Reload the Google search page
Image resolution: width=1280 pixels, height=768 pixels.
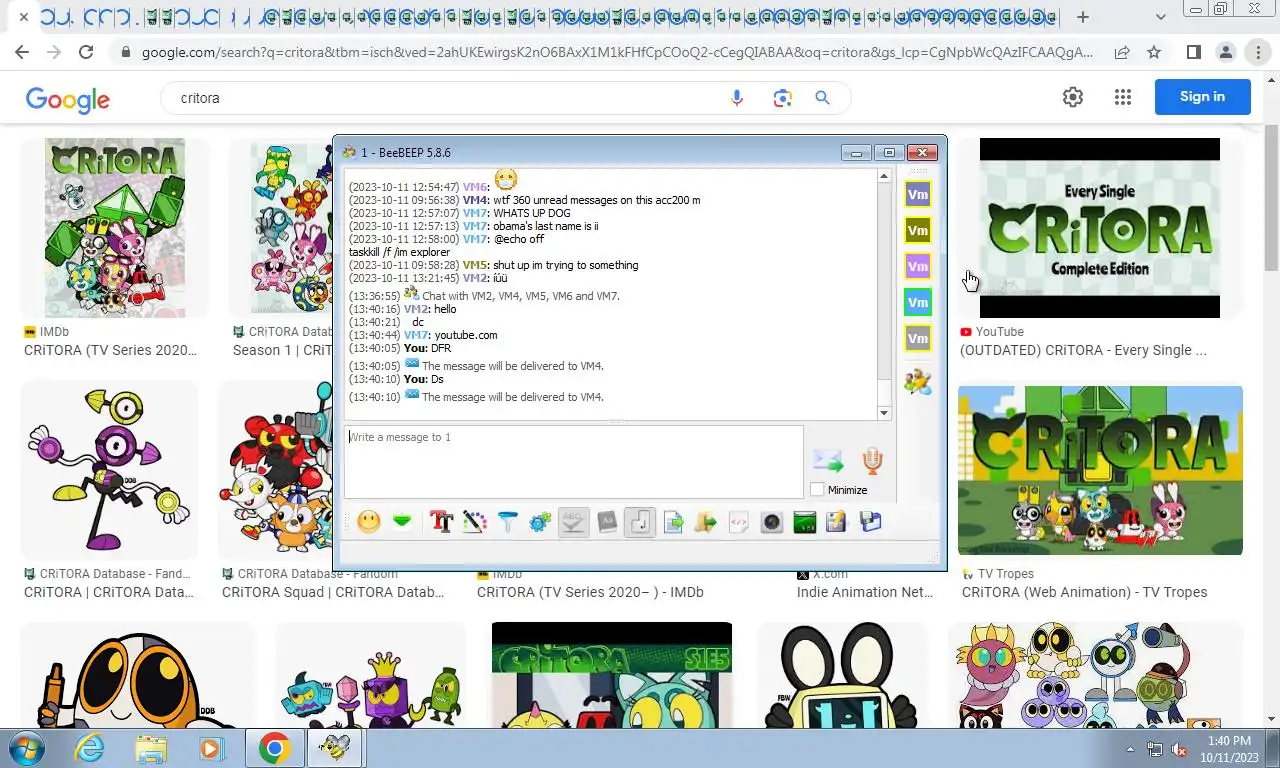86,52
